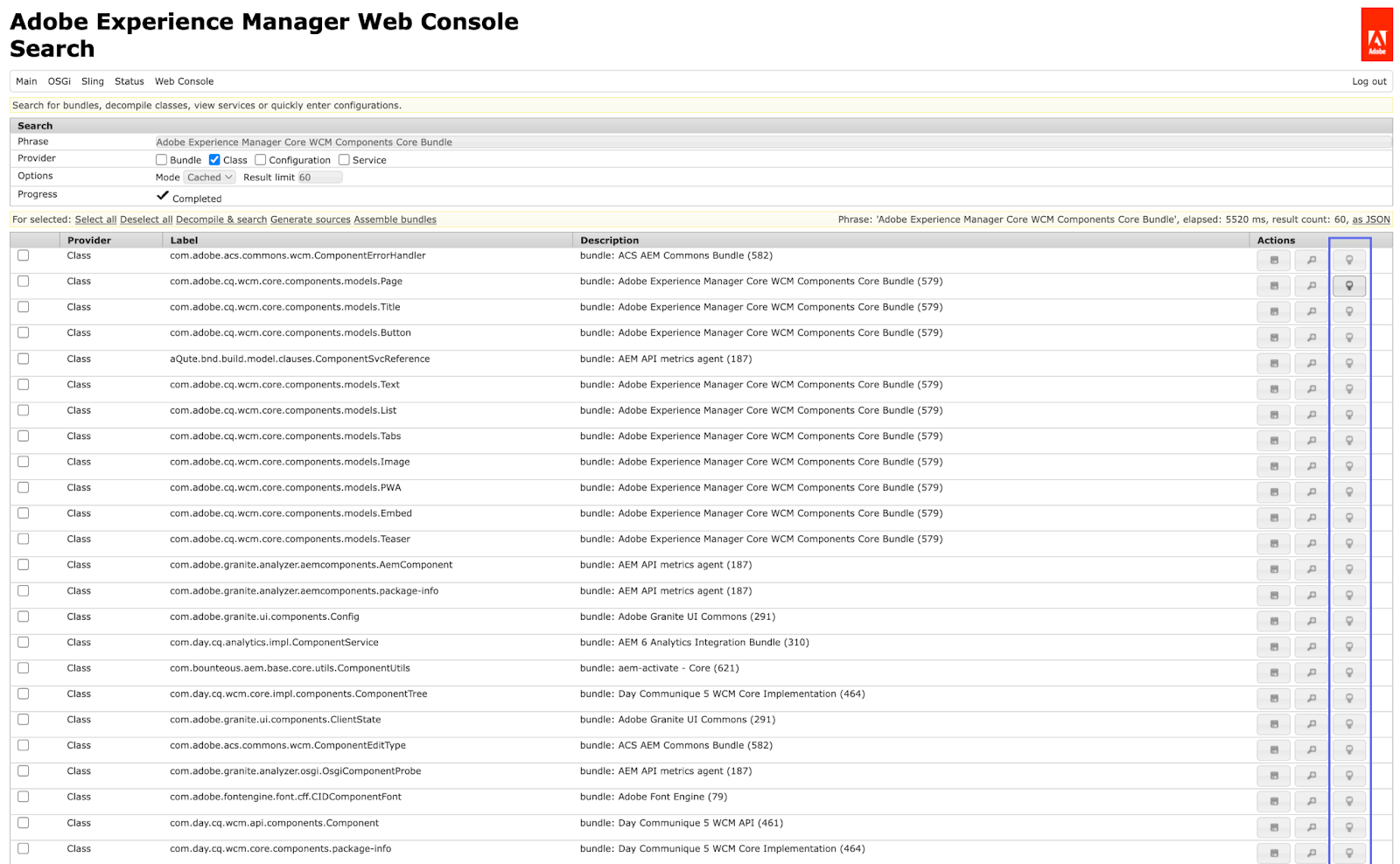Viewport: 1400px width, 864px height.
Task: Click the lightbulb icon for ComponentTree row
Action: (x=1348, y=699)
